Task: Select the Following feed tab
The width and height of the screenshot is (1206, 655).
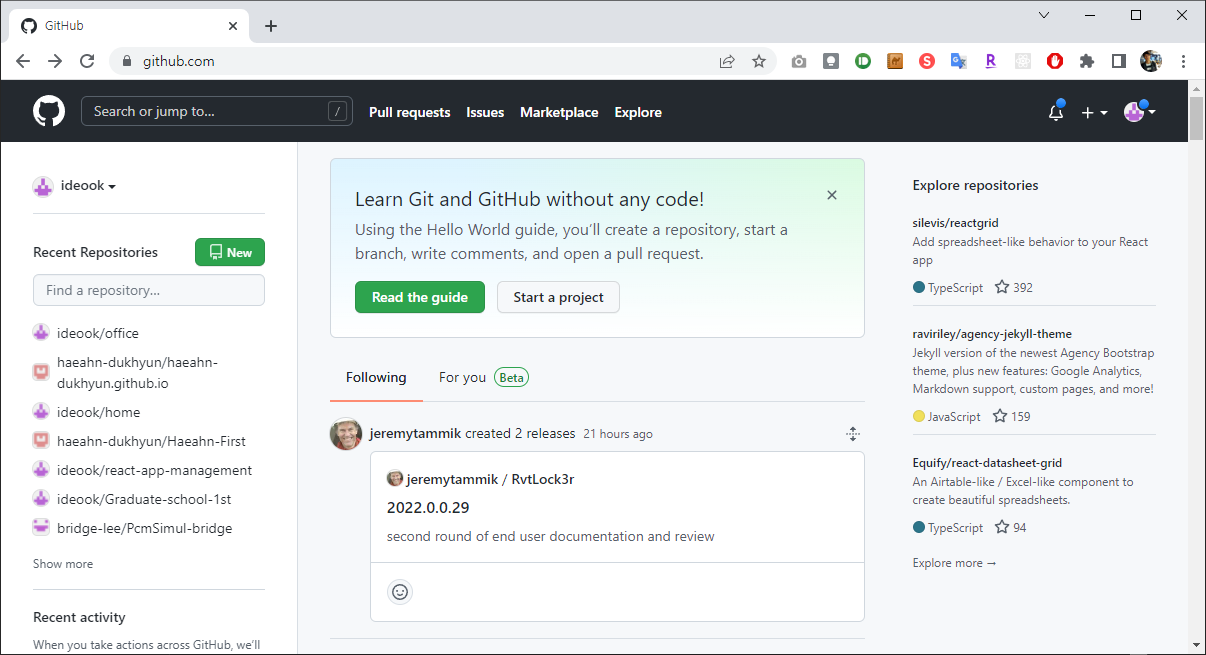Action: tap(376, 377)
